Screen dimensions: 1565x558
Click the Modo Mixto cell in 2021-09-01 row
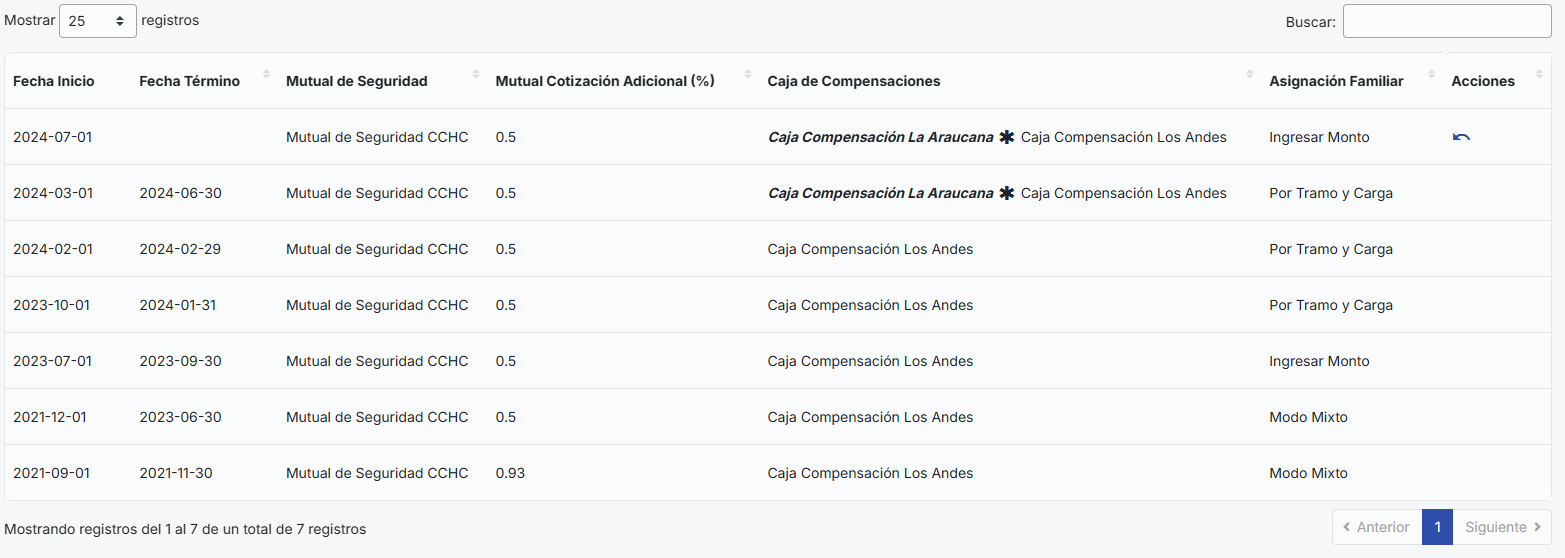coord(1308,473)
